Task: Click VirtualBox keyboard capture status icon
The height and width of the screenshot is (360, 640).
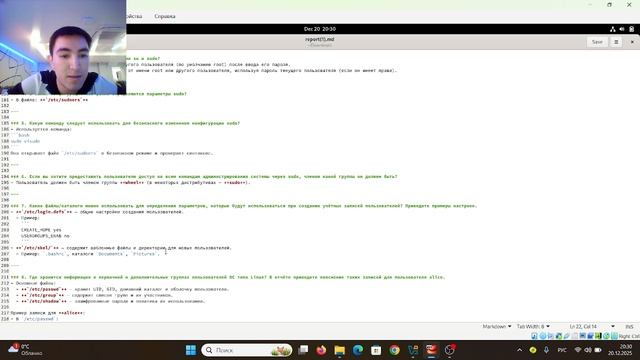Action: pos(614,336)
